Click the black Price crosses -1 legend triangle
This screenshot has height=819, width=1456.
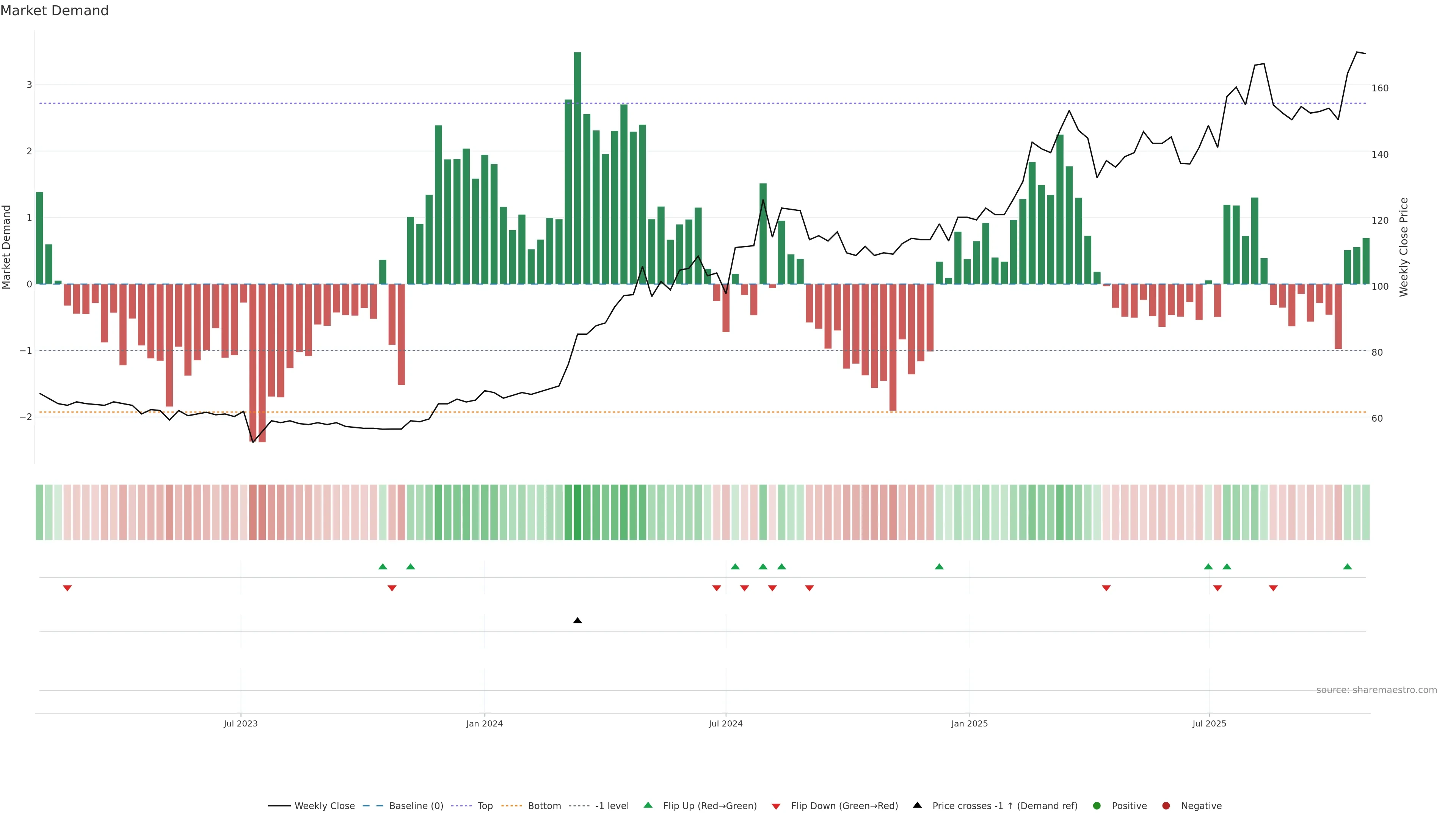tap(917, 805)
